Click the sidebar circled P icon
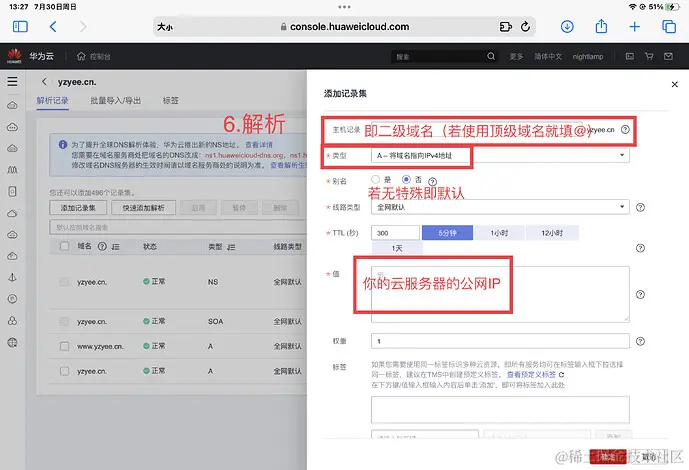 pos(12,299)
